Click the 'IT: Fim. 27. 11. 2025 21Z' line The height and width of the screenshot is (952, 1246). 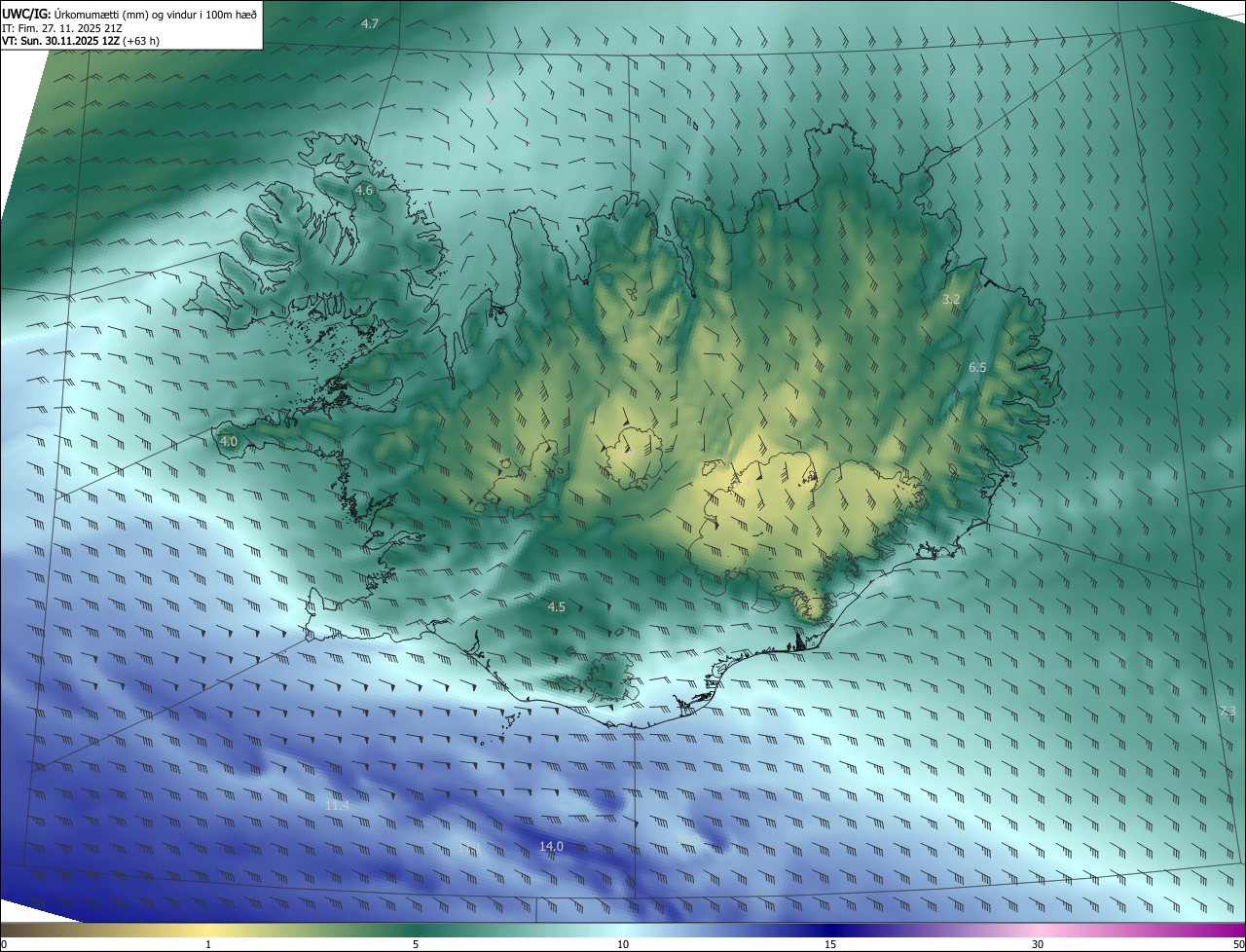pyautogui.click(x=64, y=27)
